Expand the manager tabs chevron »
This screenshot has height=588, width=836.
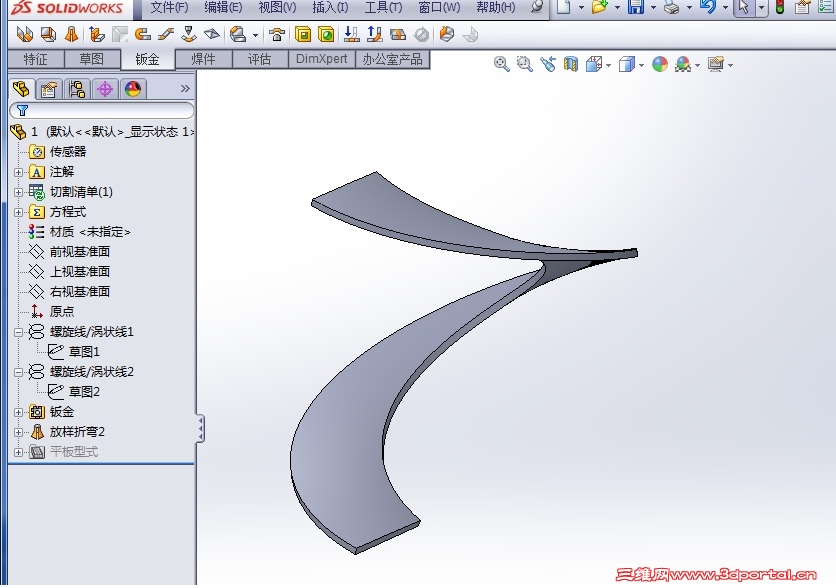[184, 88]
